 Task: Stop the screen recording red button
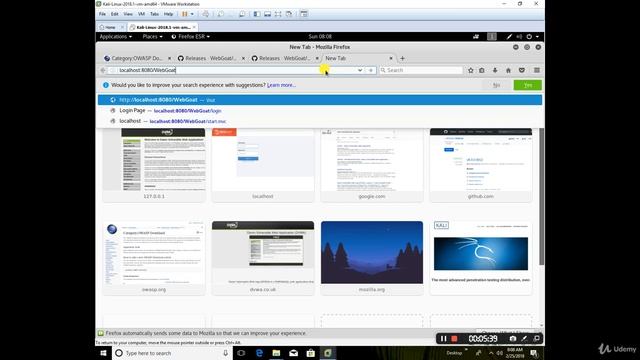[x=454, y=339]
